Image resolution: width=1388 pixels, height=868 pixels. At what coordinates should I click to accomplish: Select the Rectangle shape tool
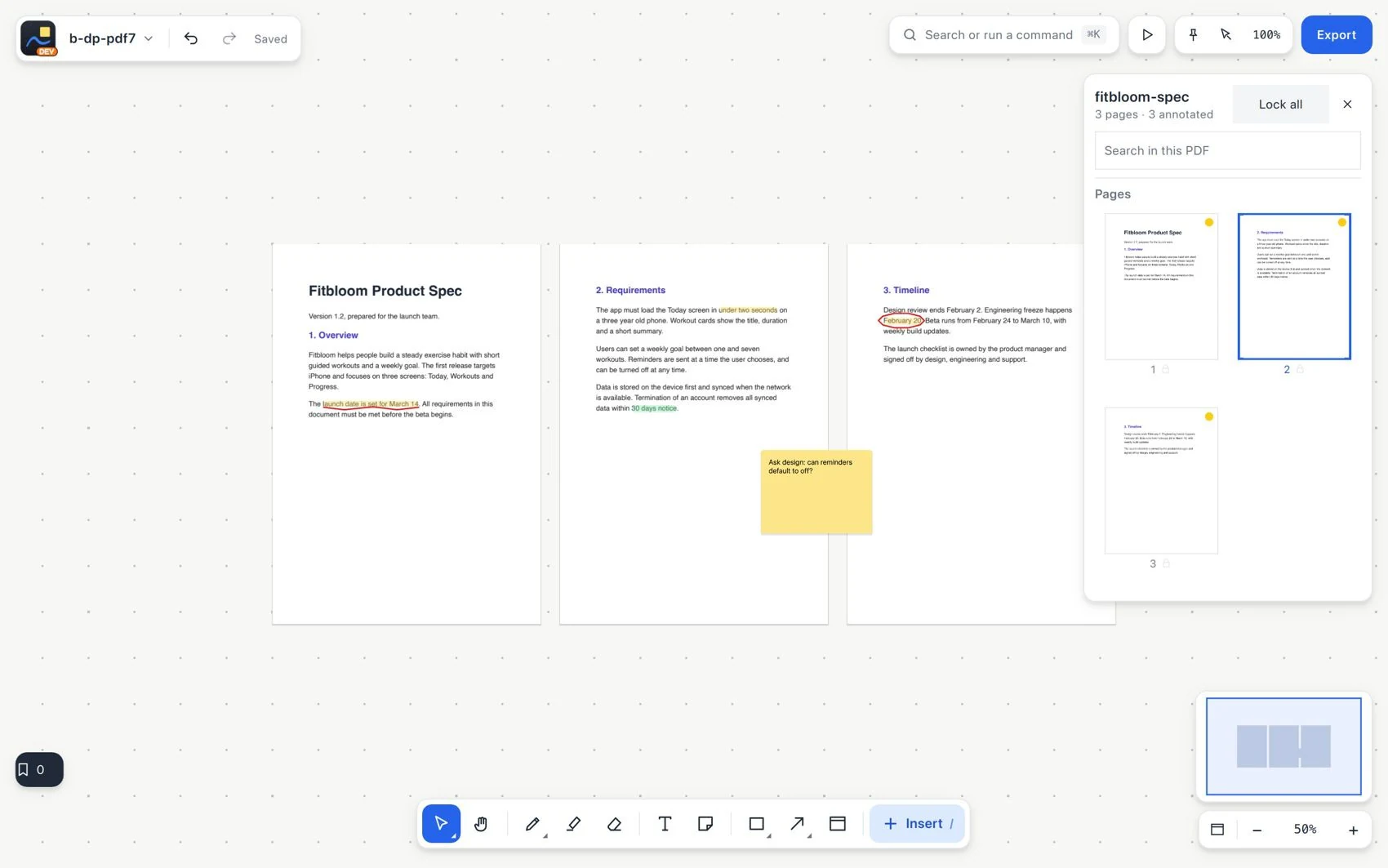[757, 823]
